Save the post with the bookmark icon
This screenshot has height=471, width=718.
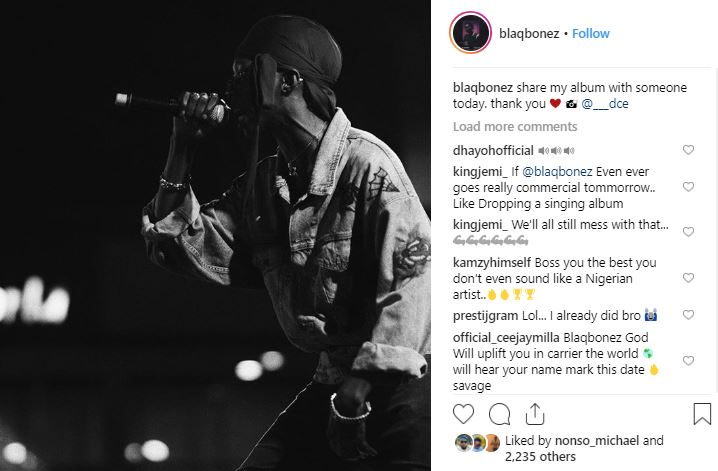click(x=702, y=414)
